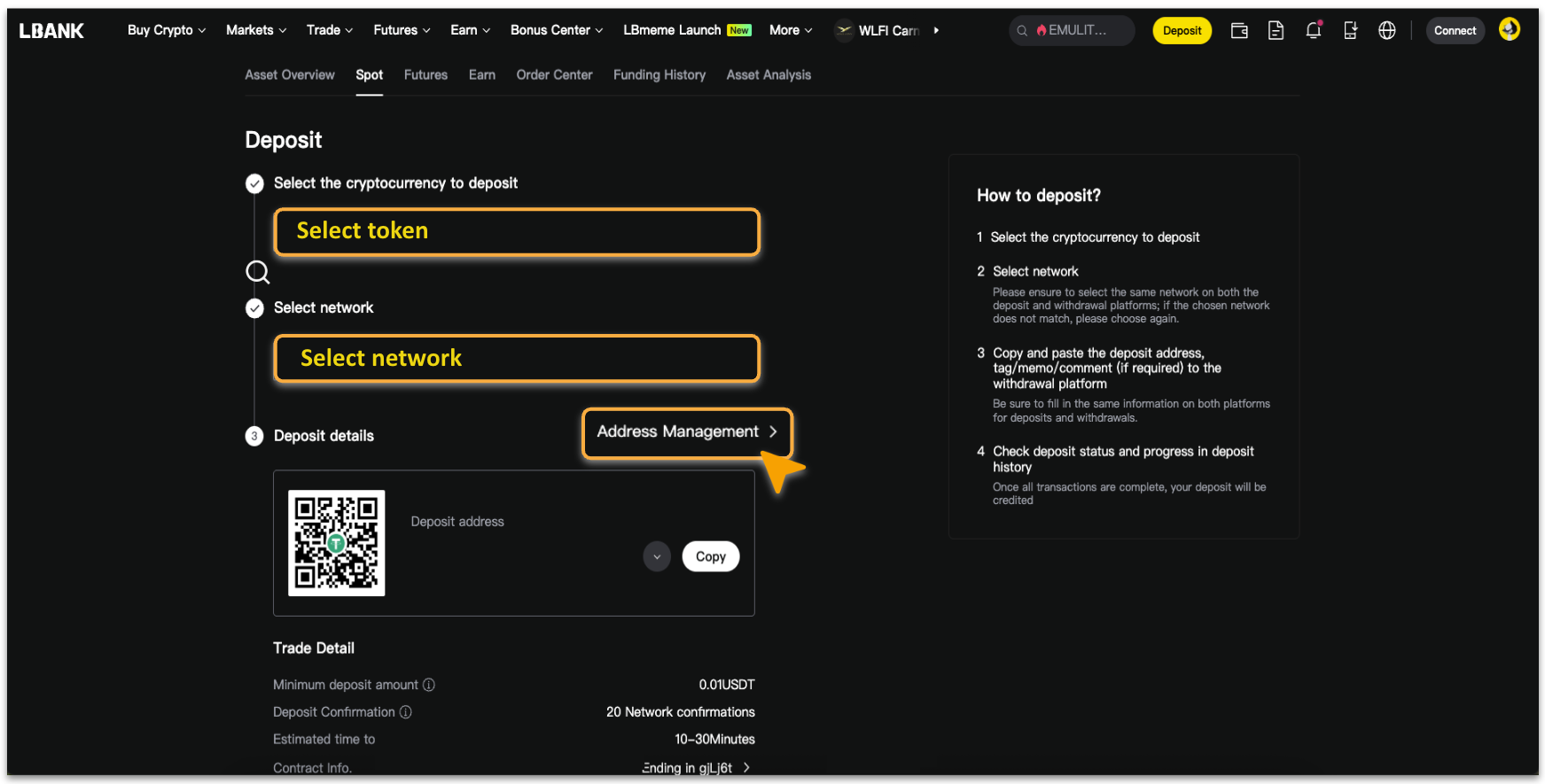Image resolution: width=1545 pixels, height=784 pixels.
Task: Click the '0.01USDT' minimum amount value
Action: click(x=727, y=685)
